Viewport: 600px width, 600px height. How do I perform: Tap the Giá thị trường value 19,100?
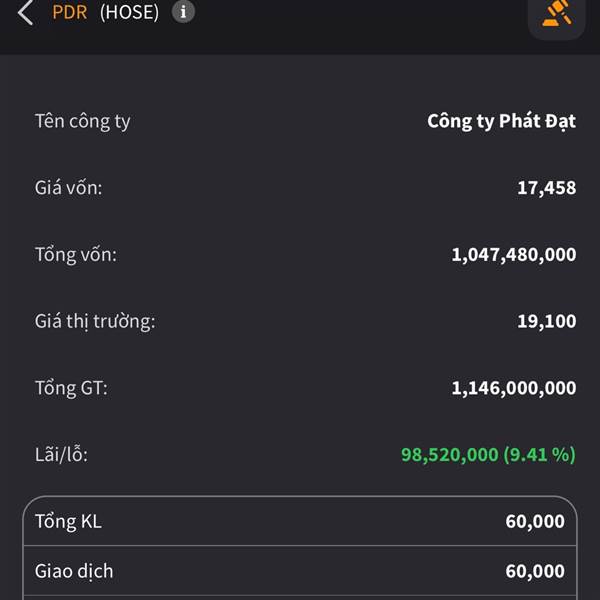point(546,321)
